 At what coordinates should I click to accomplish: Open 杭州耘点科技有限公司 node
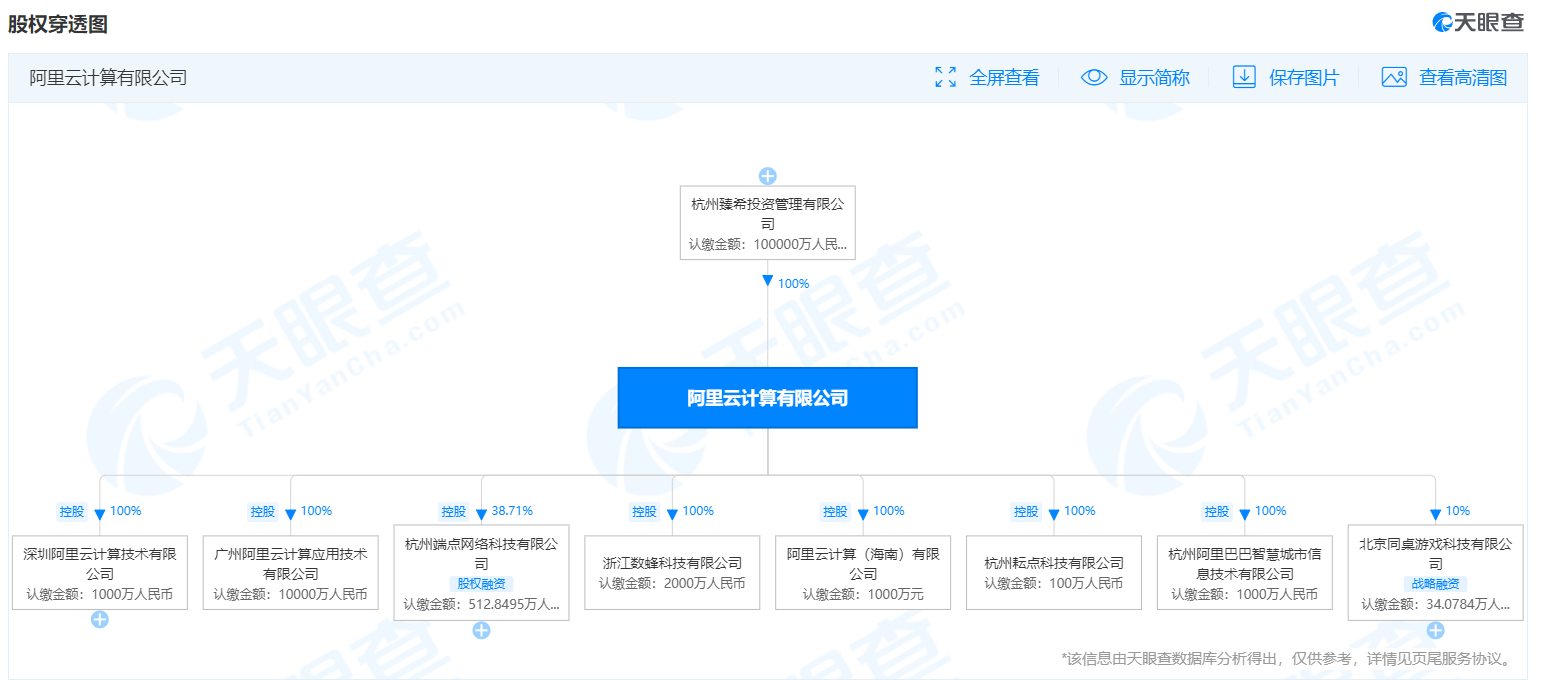[1053, 573]
